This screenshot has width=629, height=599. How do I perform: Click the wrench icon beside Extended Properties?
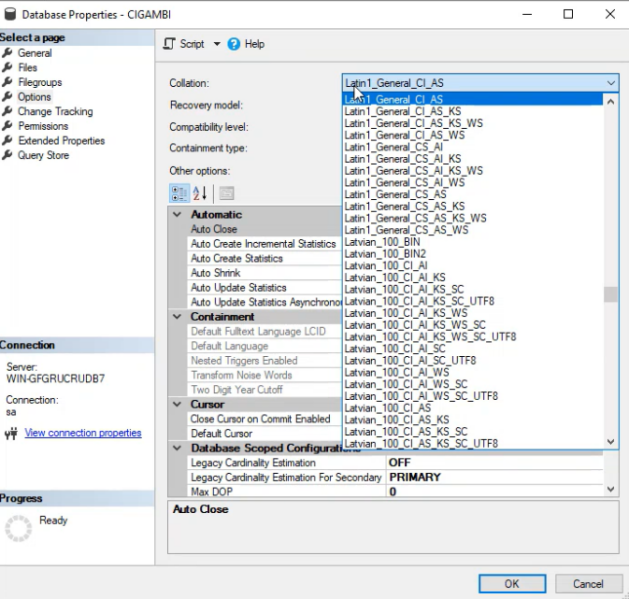pyautogui.click(x=7, y=141)
